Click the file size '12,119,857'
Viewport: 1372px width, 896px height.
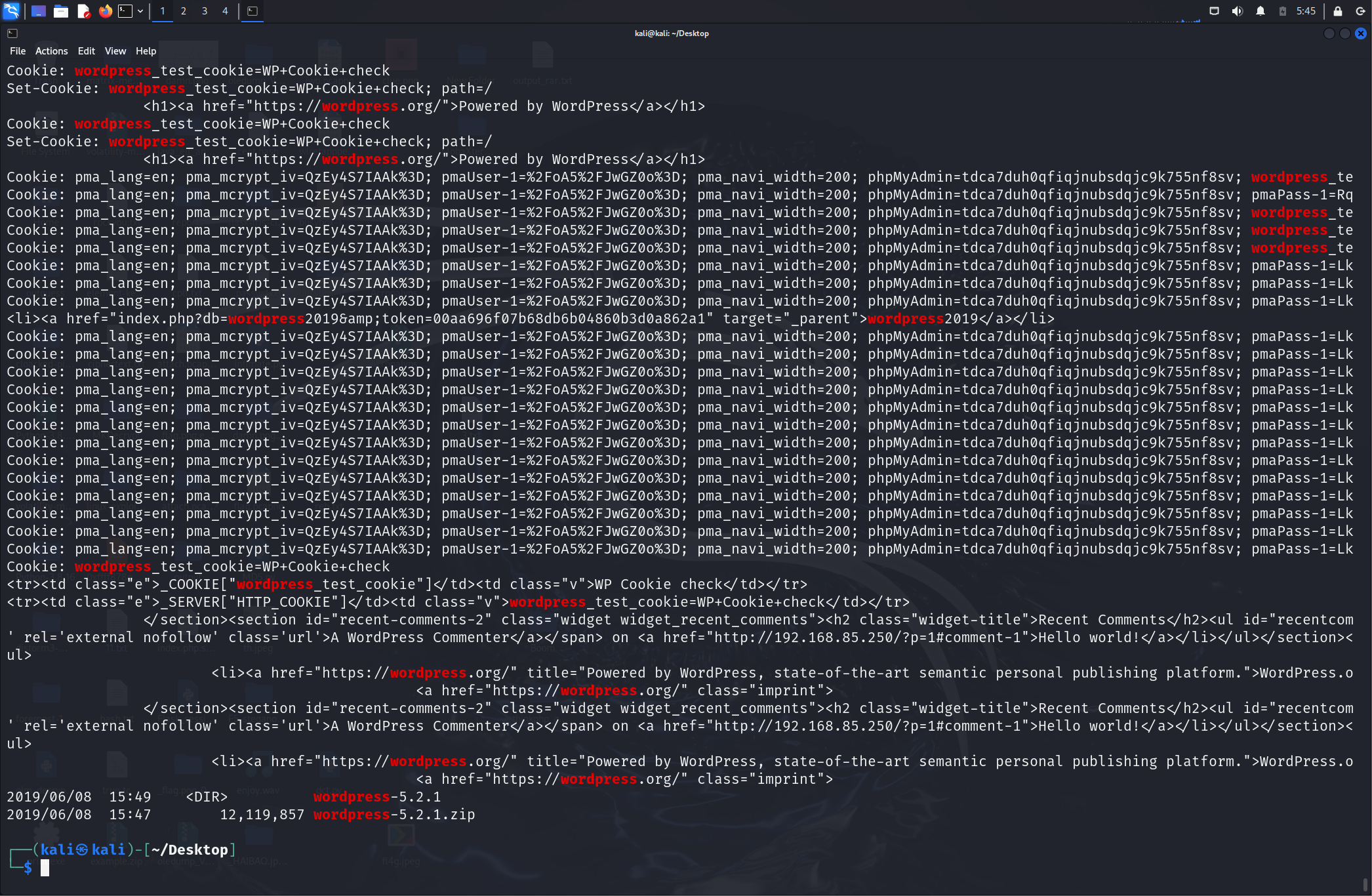[262, 815]
